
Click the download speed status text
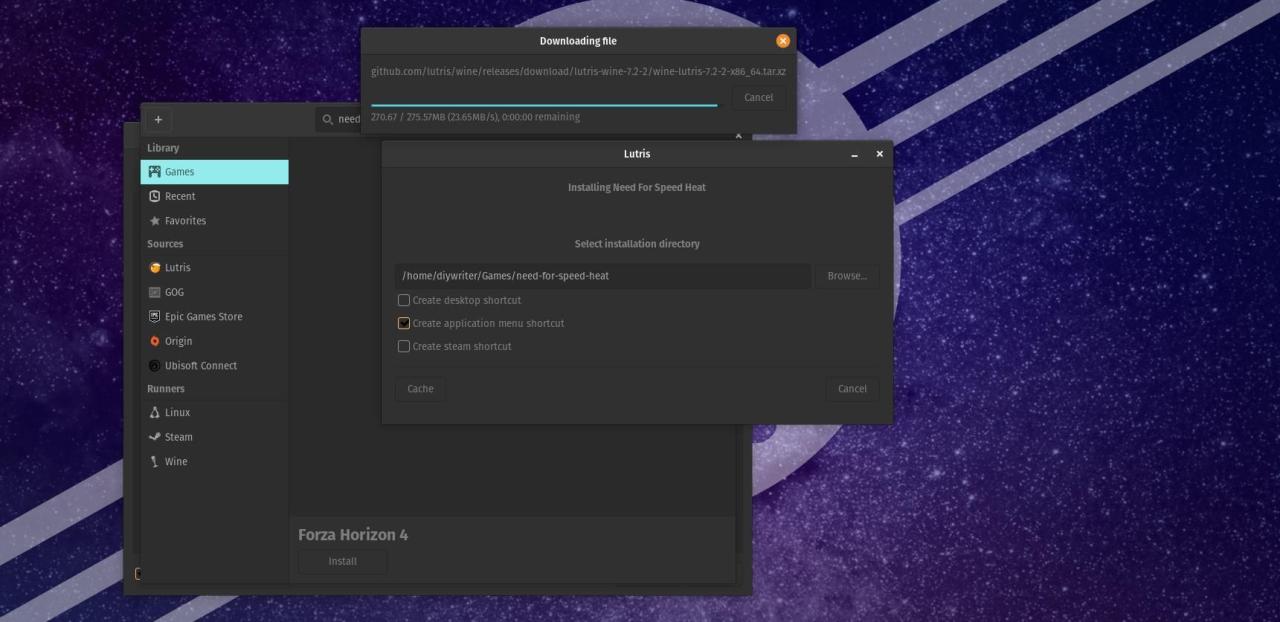pyautogui.click(x=475, y=117)
